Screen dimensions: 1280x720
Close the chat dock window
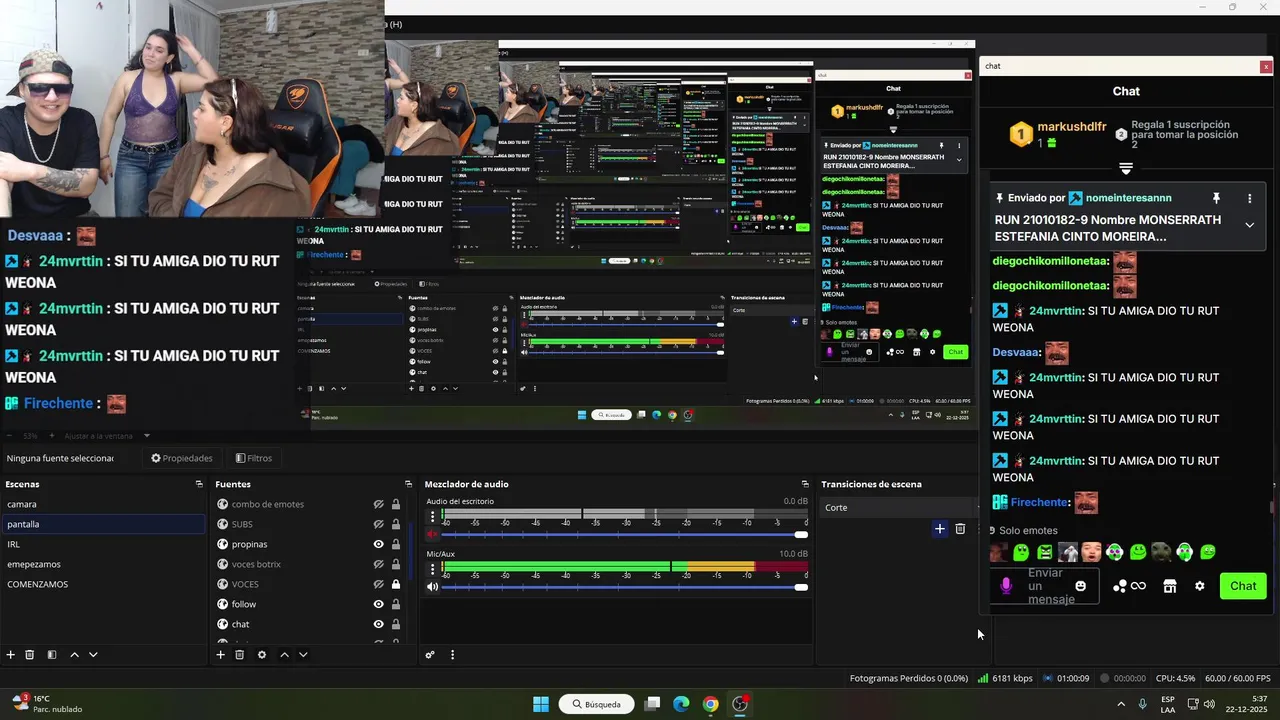click(x=1266, y=66)
